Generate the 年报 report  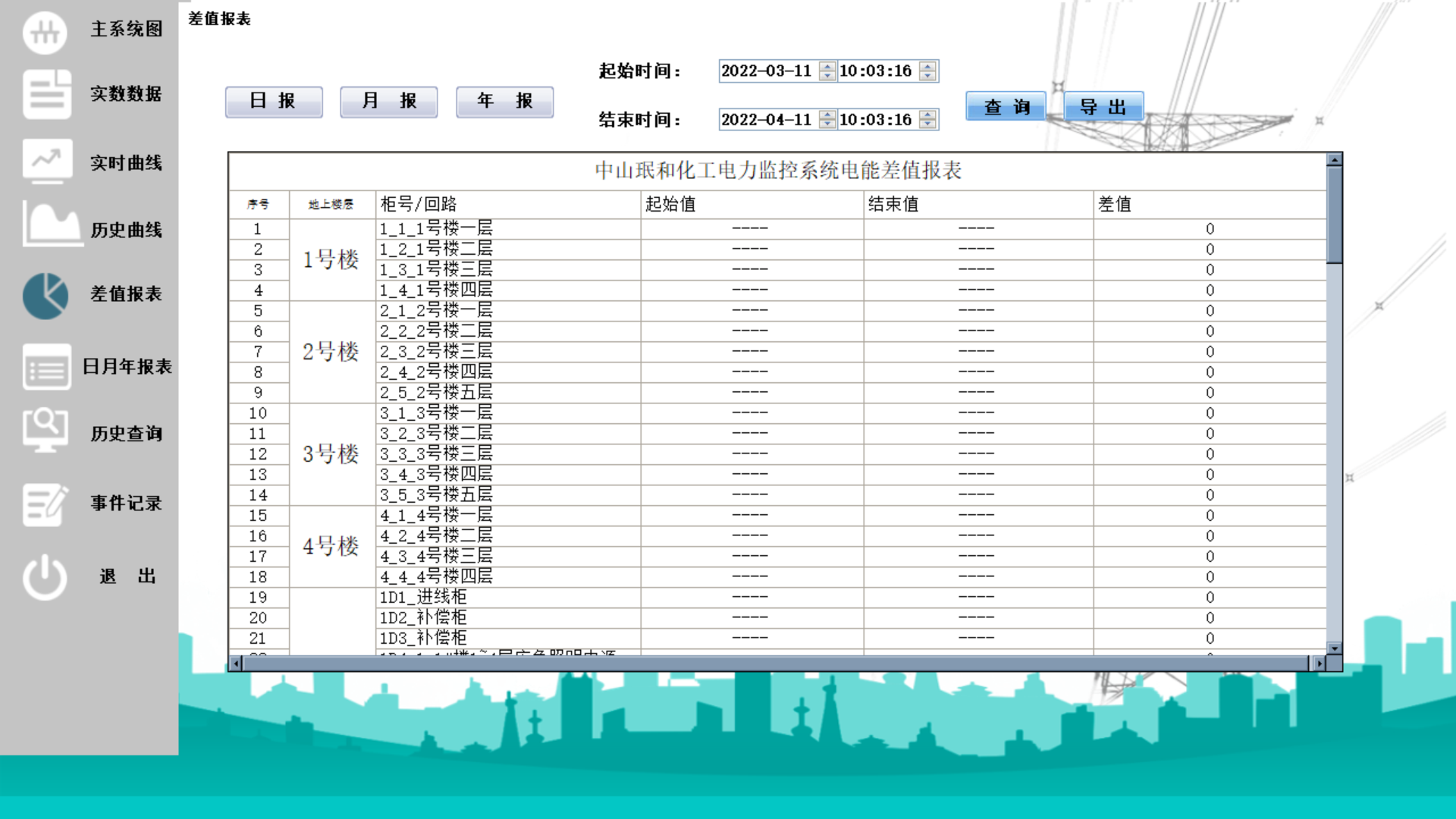[x=504, y=101]
